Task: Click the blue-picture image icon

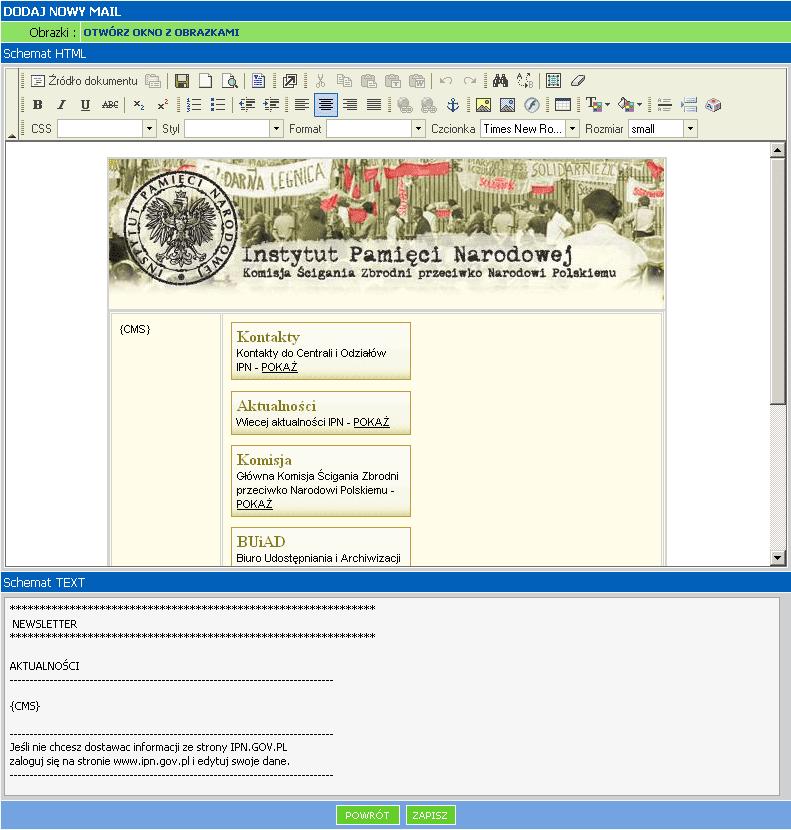Action: [507, 105]
